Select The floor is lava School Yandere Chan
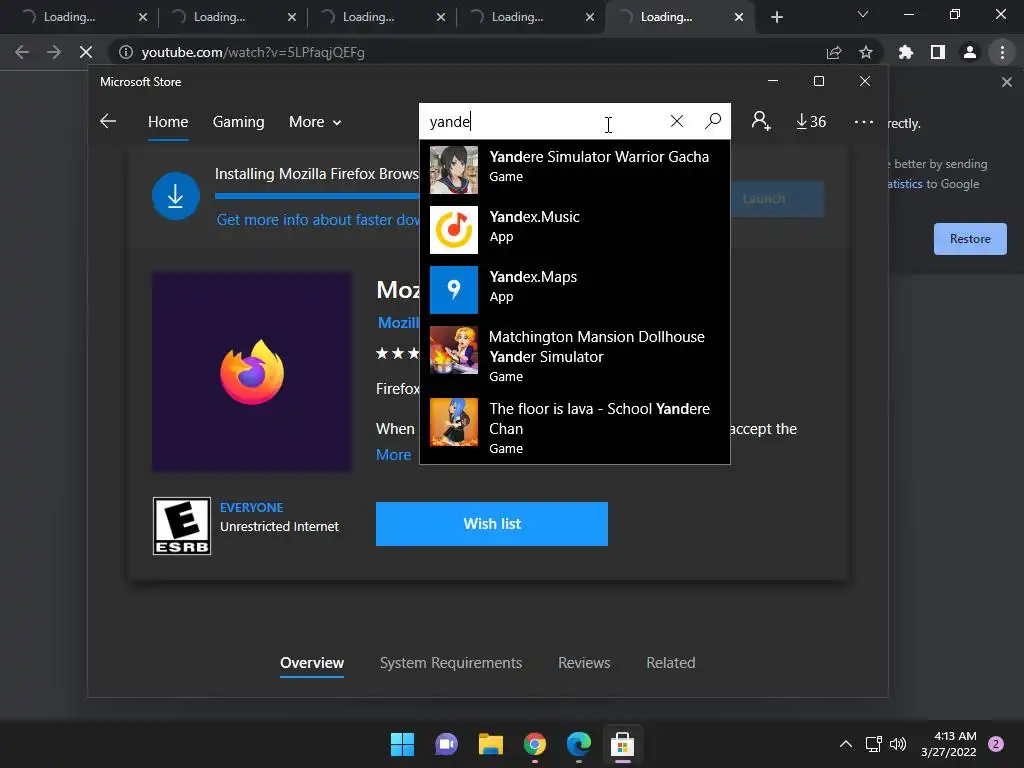The height and width of the screenshot is (768, 1024). (575, 428)
